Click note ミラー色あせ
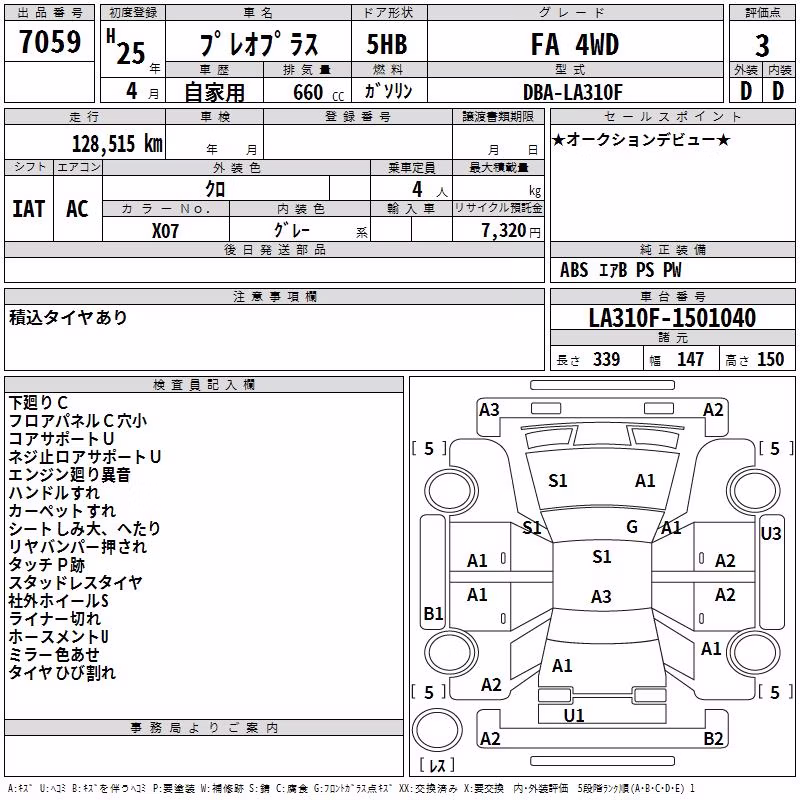This screenshot has width=800, height=800. coord(54,654)
